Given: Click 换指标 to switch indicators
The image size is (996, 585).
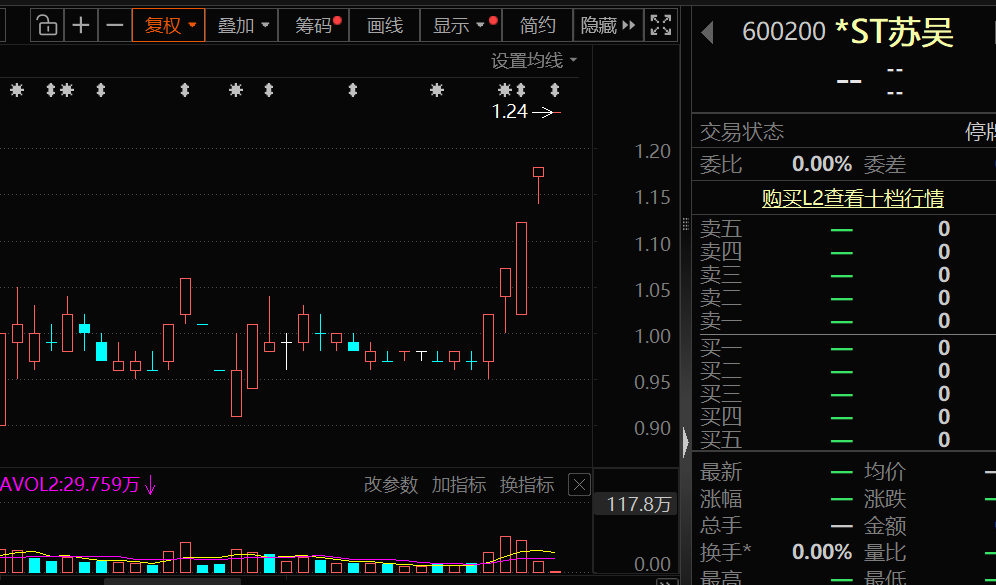Looking at the screenshot, I should click(527, 484).
